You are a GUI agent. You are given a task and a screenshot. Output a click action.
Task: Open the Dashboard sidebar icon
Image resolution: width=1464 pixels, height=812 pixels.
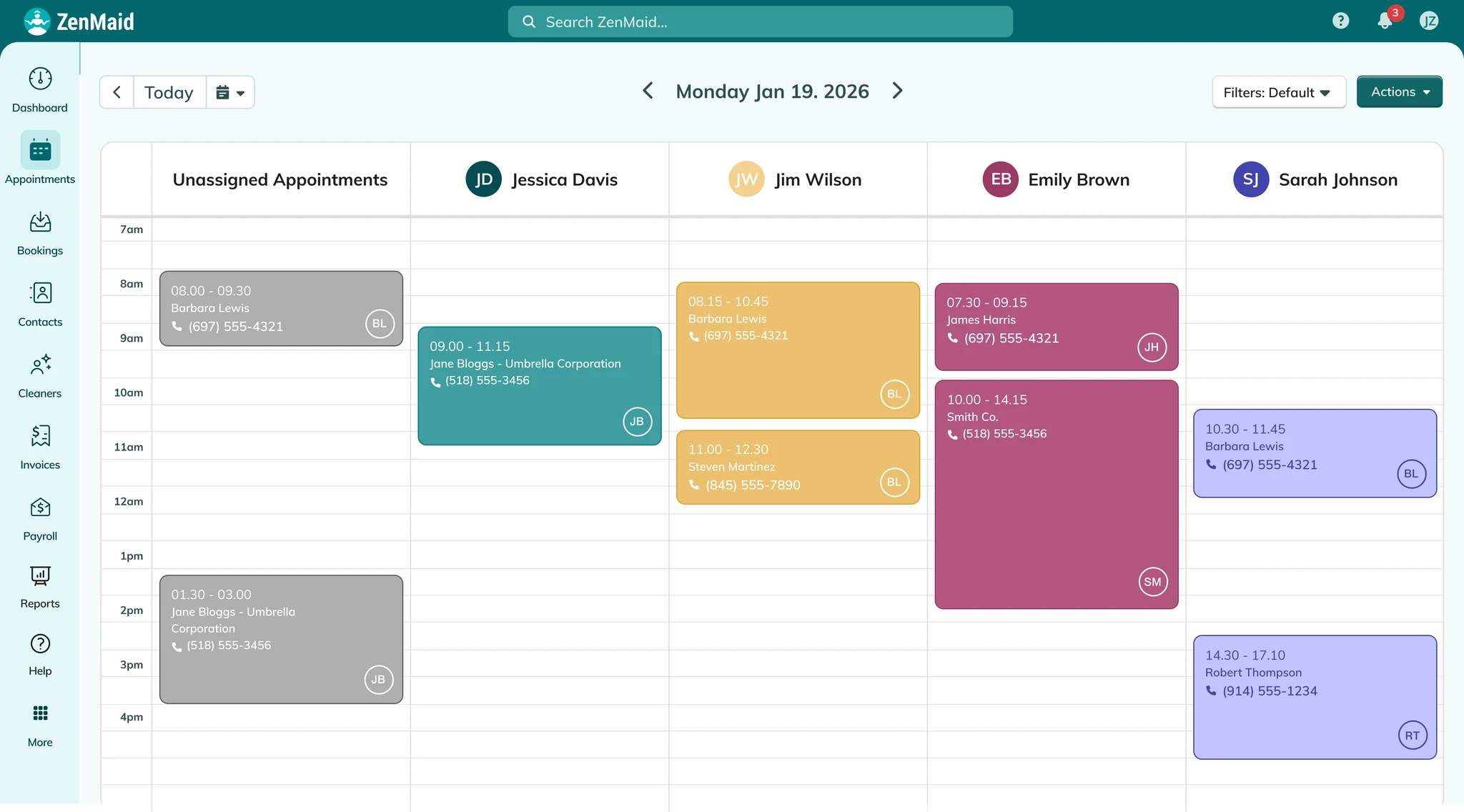(40, 79)
